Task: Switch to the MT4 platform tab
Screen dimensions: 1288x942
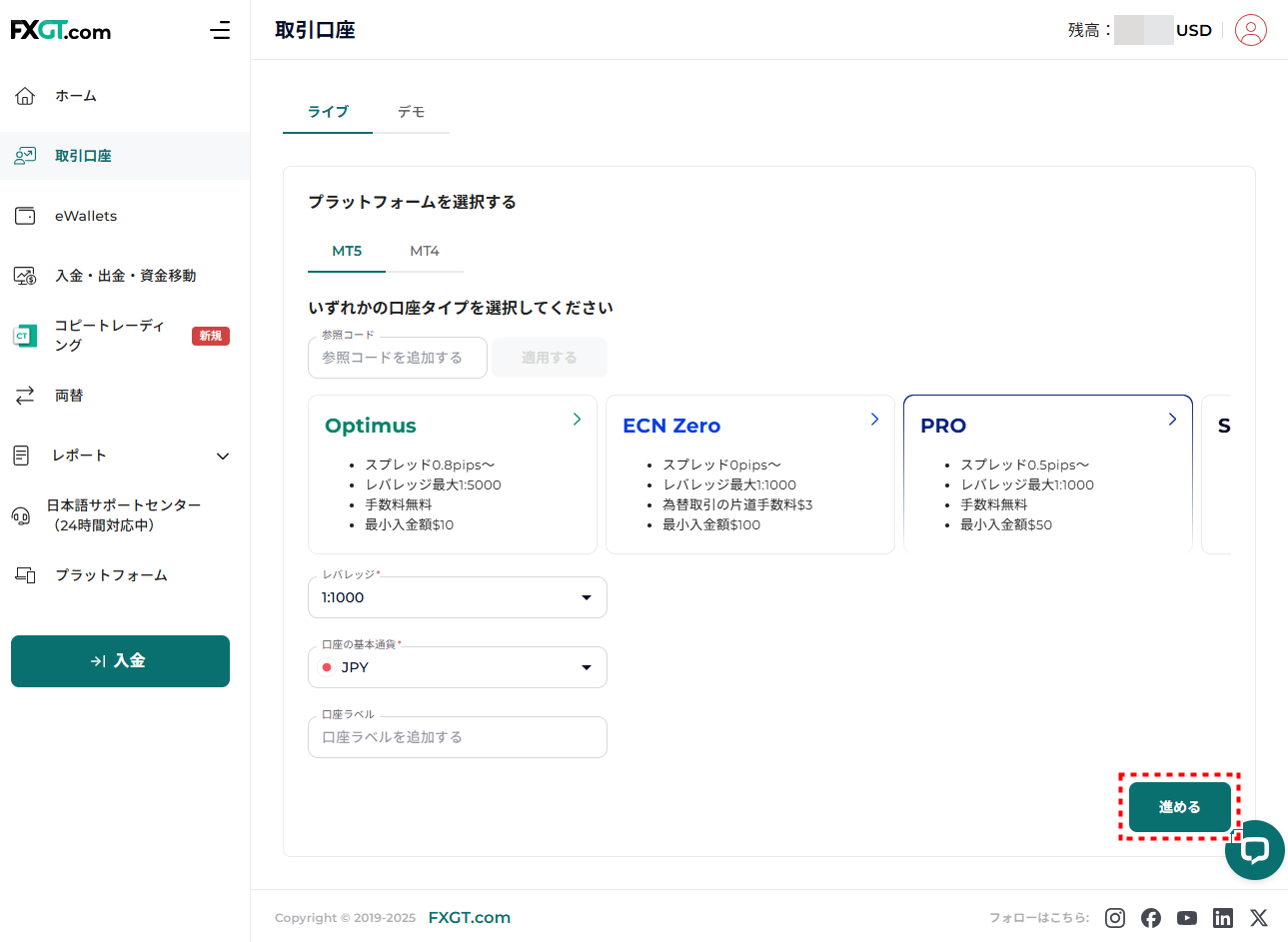Action: (x=425, y=251)
